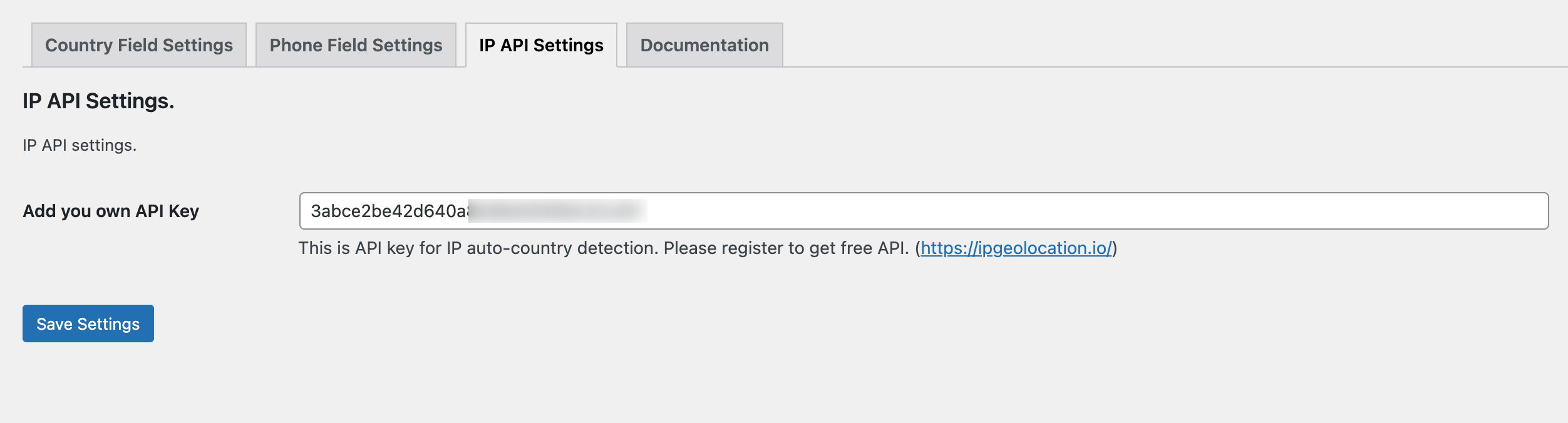The image size is (1568, 423).
Task: Go to the Documentation tab
Action: (x=704, y=45)
